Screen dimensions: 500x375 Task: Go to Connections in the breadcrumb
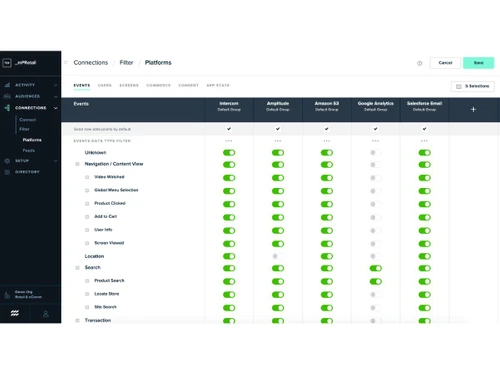tap(91, 62)
